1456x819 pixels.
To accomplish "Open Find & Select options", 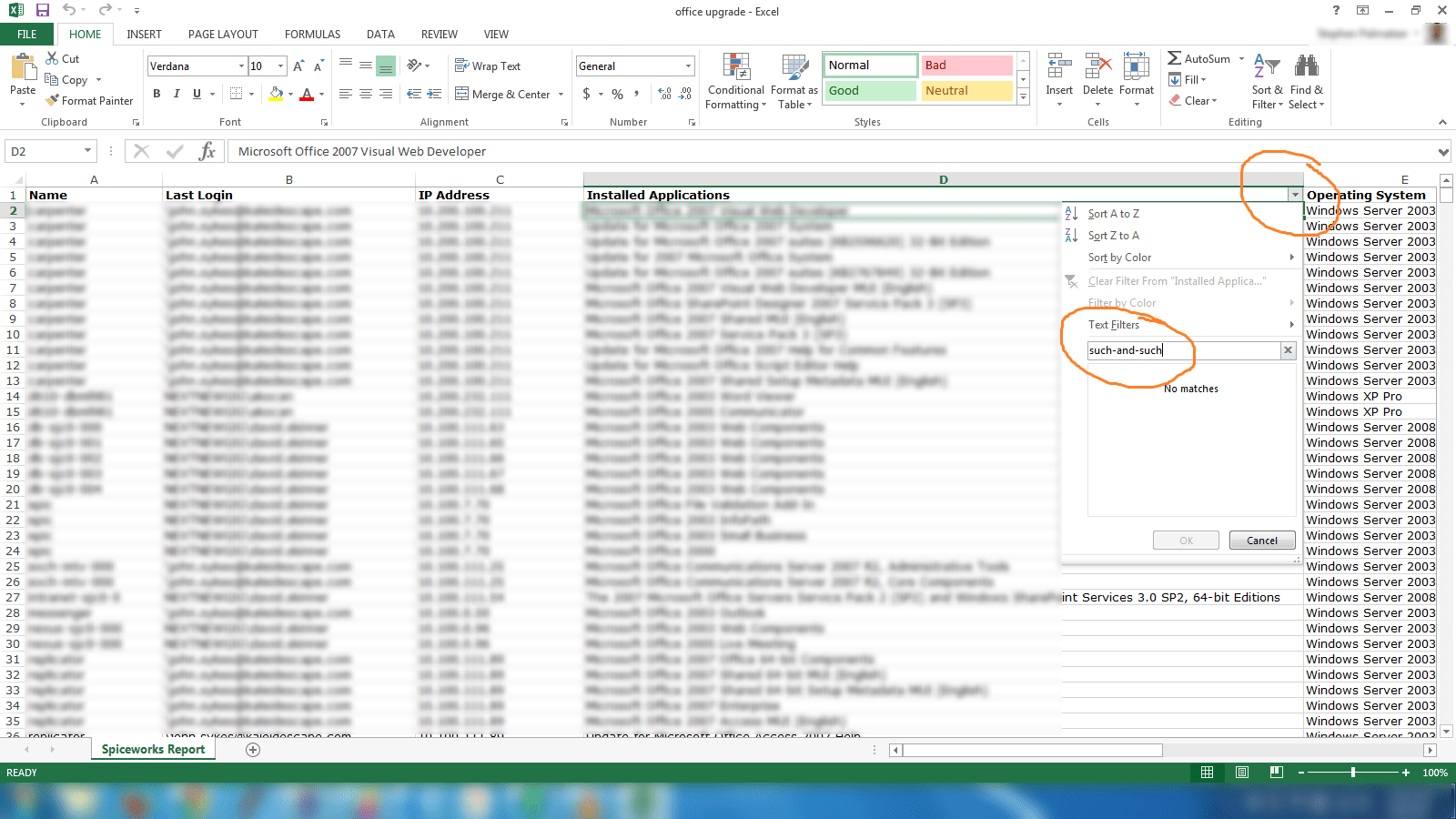I will (x=1307, y=81).
